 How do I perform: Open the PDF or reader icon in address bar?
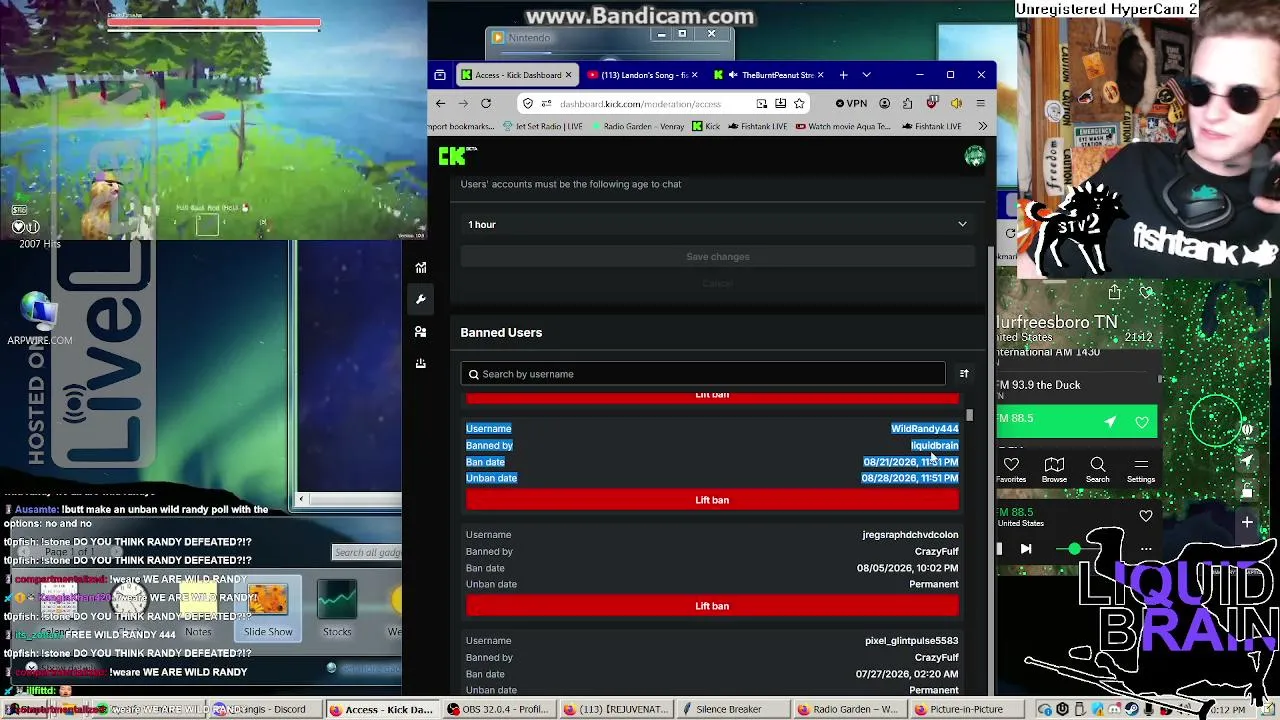click(762, 103)
